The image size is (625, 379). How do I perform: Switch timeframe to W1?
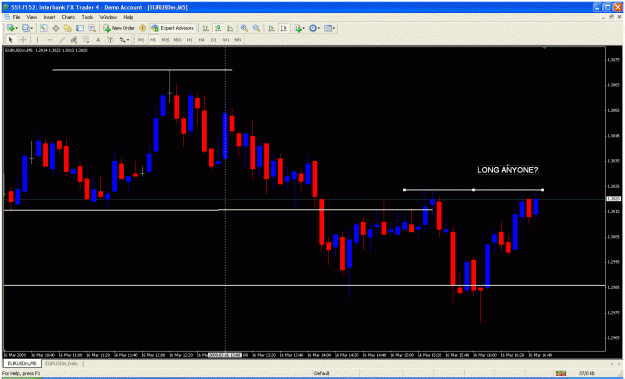click(226, 40)
